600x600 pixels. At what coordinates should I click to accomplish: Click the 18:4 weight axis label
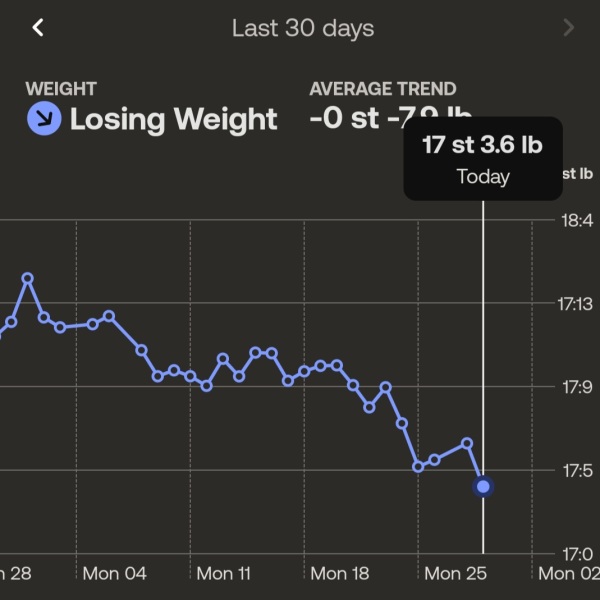(576, 220)
